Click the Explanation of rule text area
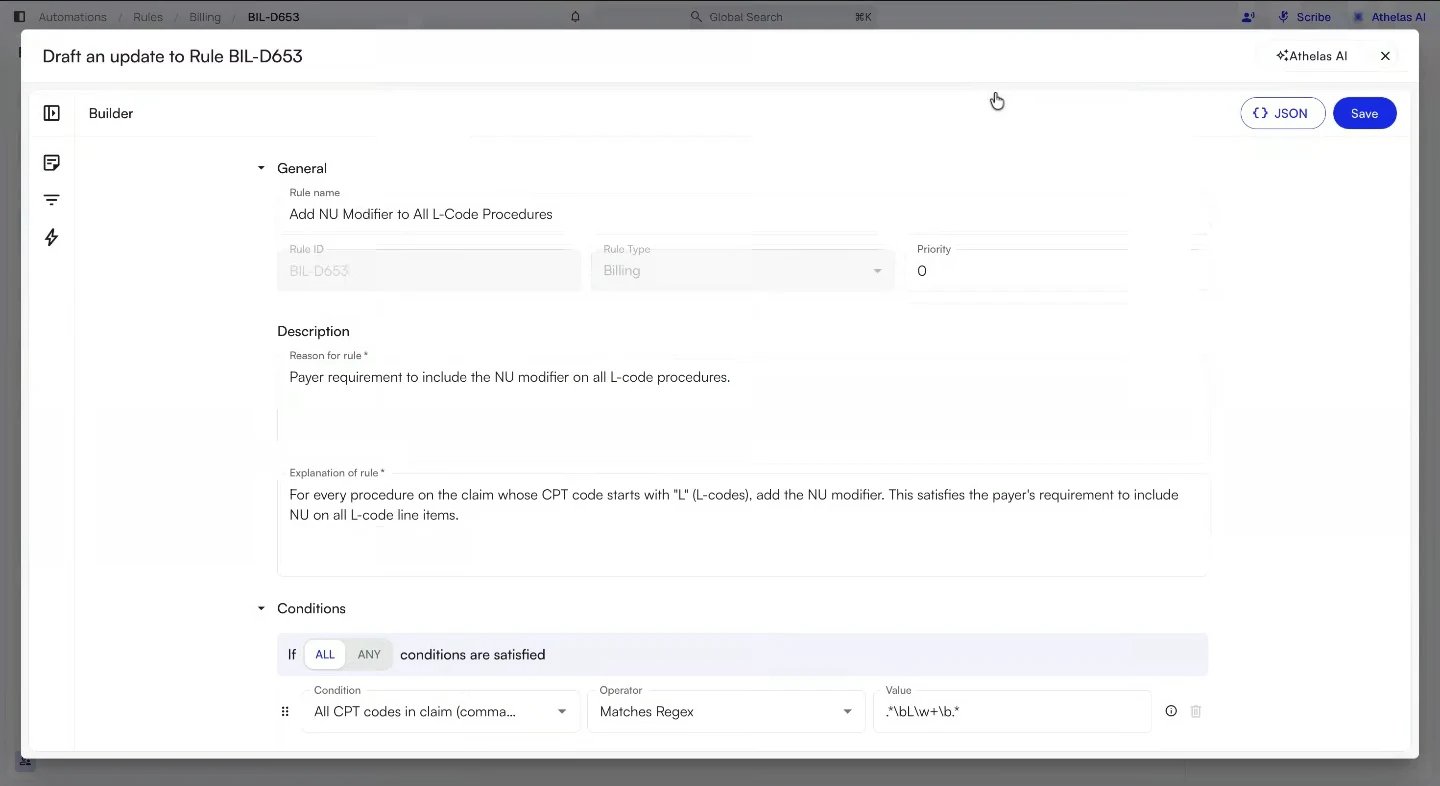1440x786 pixels. (x=742, y=524)
